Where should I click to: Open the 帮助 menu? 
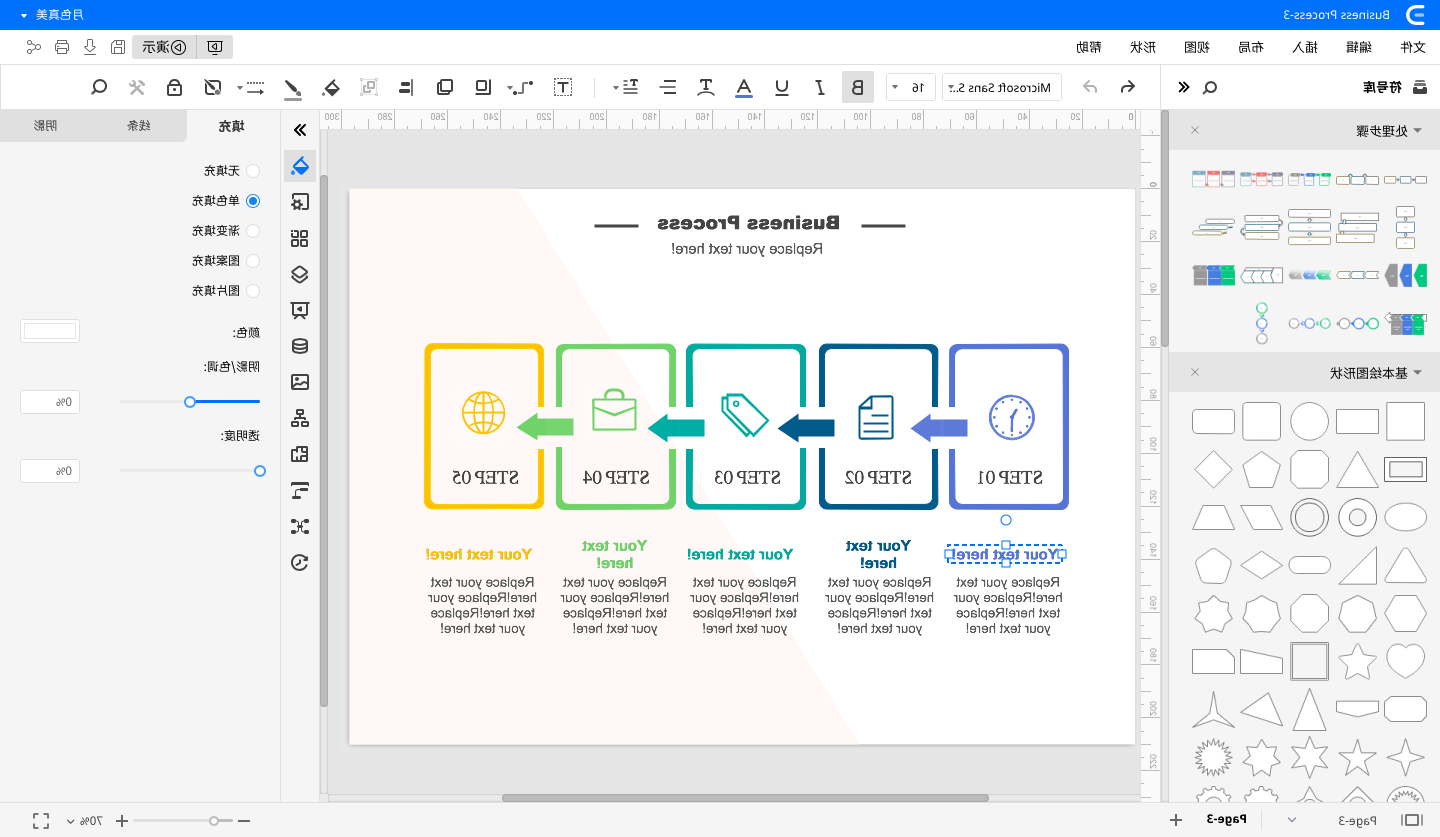pyautogui.click(x=1088, y=47)
